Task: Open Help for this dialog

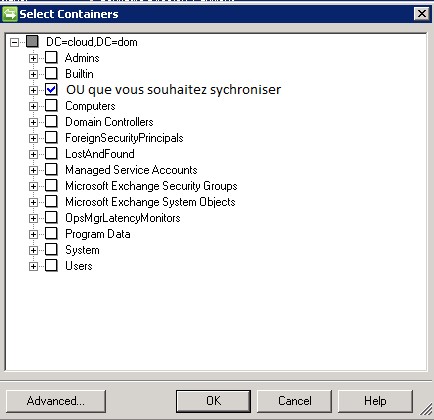Action: 375,401
